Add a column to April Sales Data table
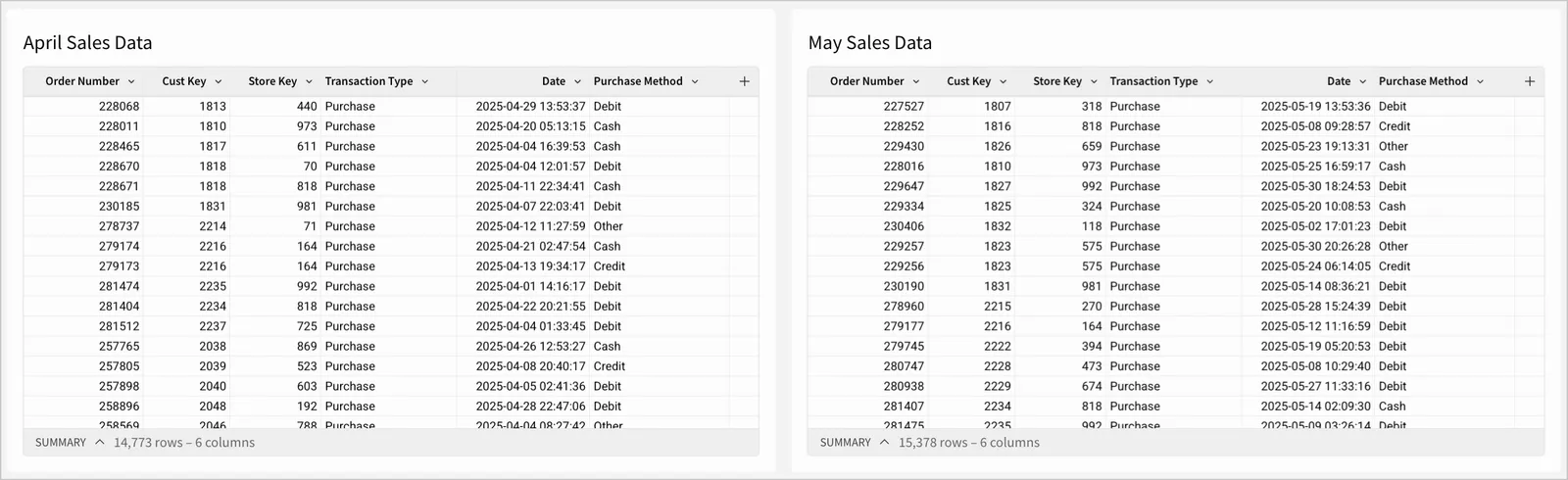Screen dimensions: 1568x480 point(744,81)
